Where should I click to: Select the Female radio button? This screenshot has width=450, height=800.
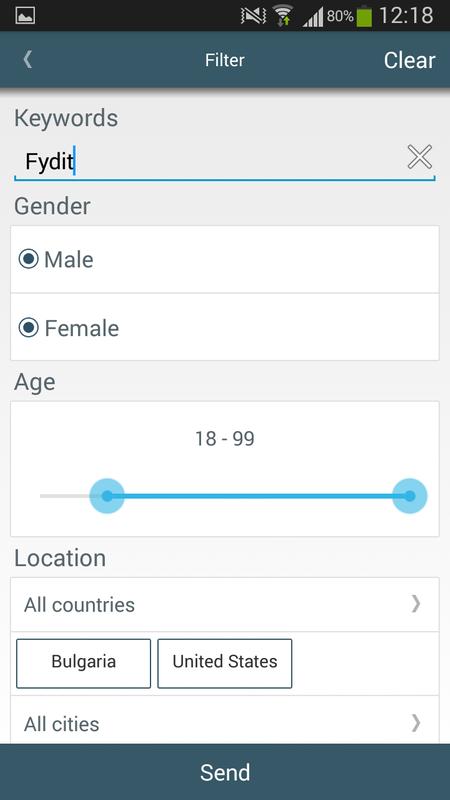click(x=29, y=328)
